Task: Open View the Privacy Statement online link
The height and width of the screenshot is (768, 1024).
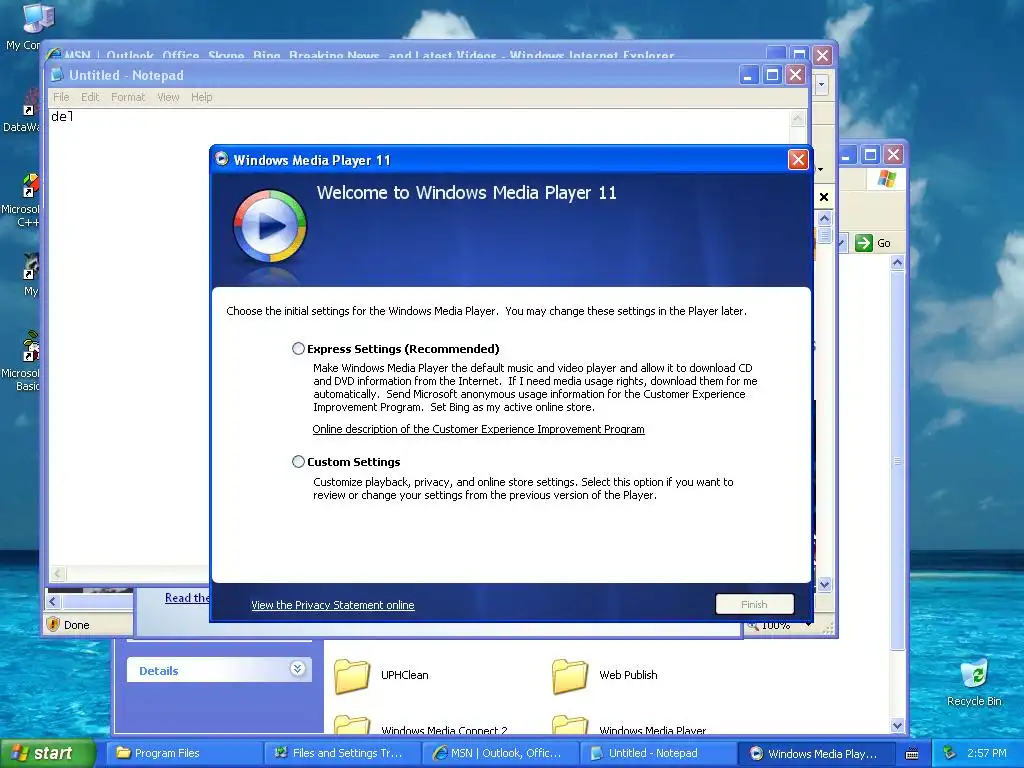Action: tap(332, 605)
